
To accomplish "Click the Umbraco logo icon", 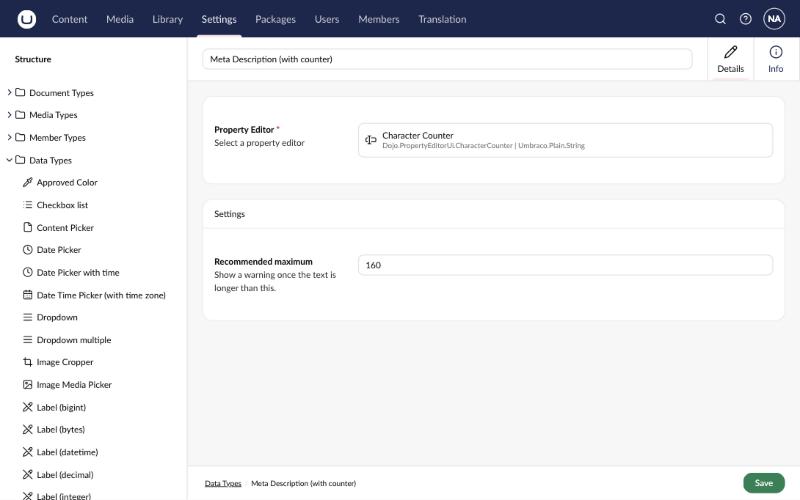I will coord(27,19).
